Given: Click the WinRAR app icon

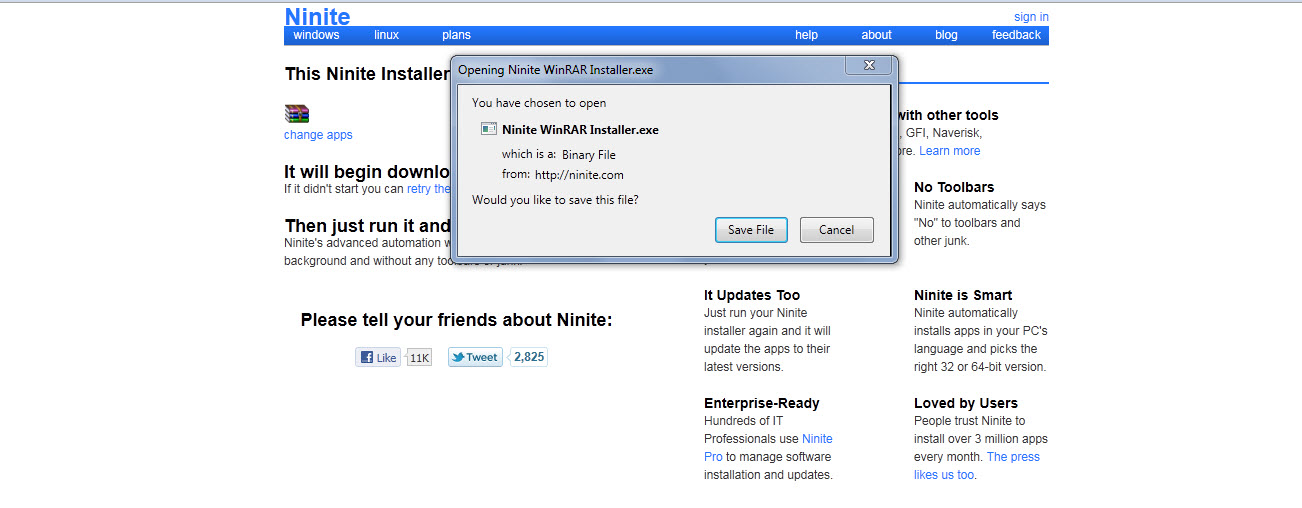Looking at the screenshot, I should coord(297,114).
